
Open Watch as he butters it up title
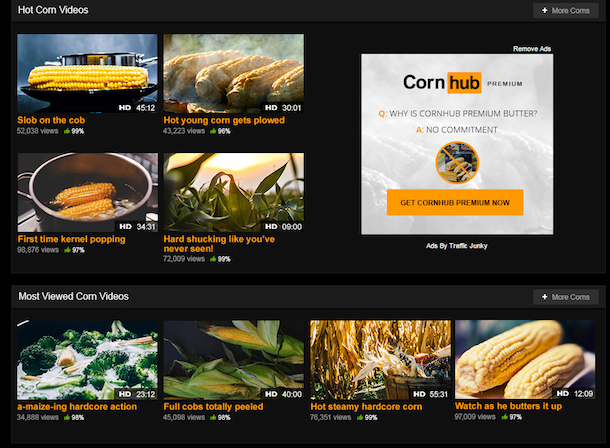508,406
